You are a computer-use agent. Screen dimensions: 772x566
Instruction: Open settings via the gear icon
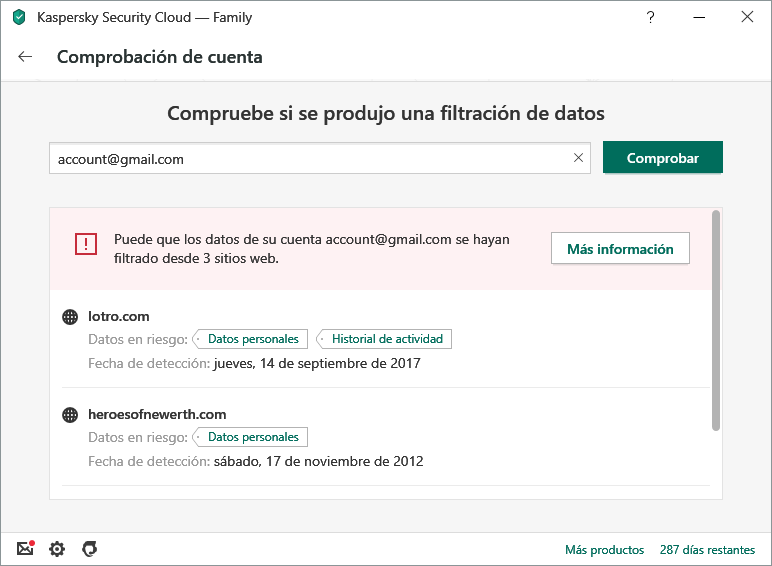(57, 549)
